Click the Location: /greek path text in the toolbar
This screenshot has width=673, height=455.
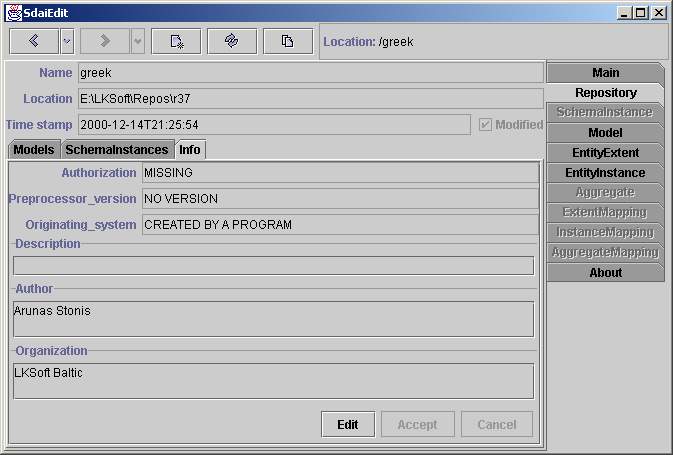tap(368, 42)
